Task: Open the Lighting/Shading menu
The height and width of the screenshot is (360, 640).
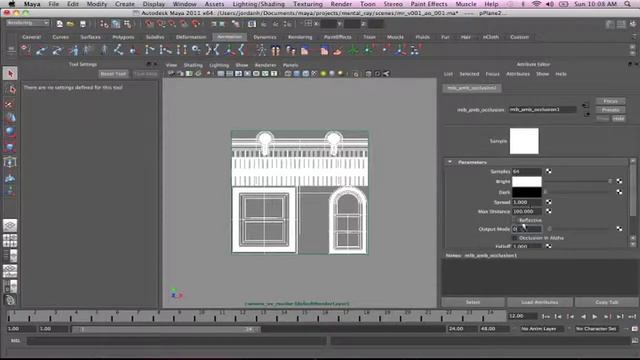Action: click(258, 4)
